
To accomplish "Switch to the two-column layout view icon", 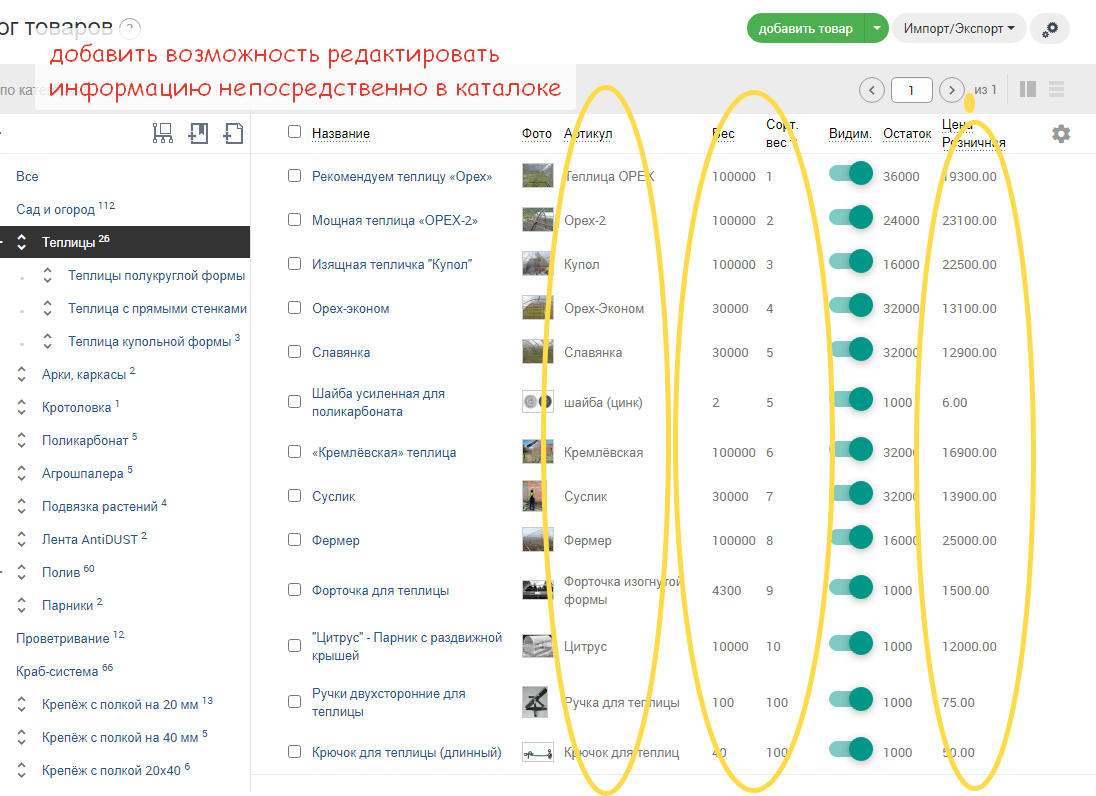I will pos(1027,89).
